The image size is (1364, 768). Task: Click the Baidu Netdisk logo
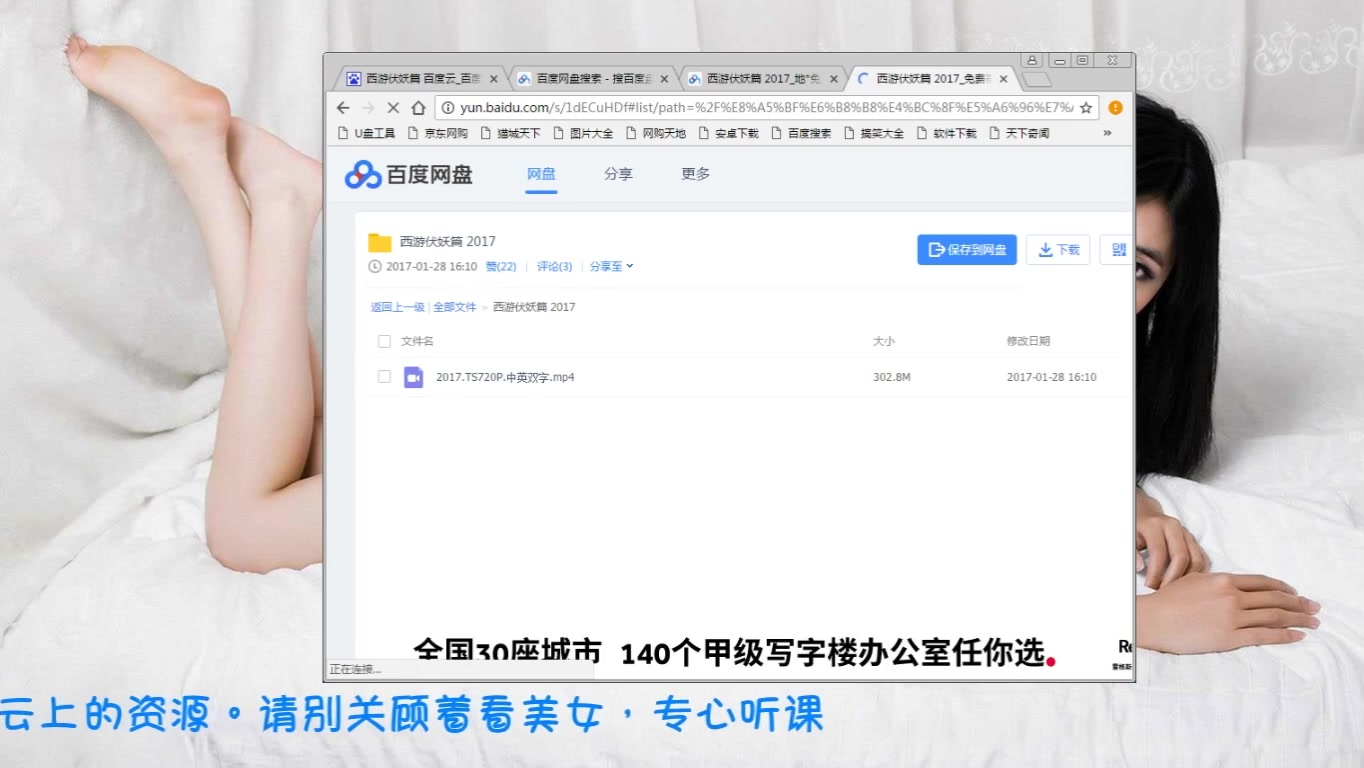click(x=409, y=174)
